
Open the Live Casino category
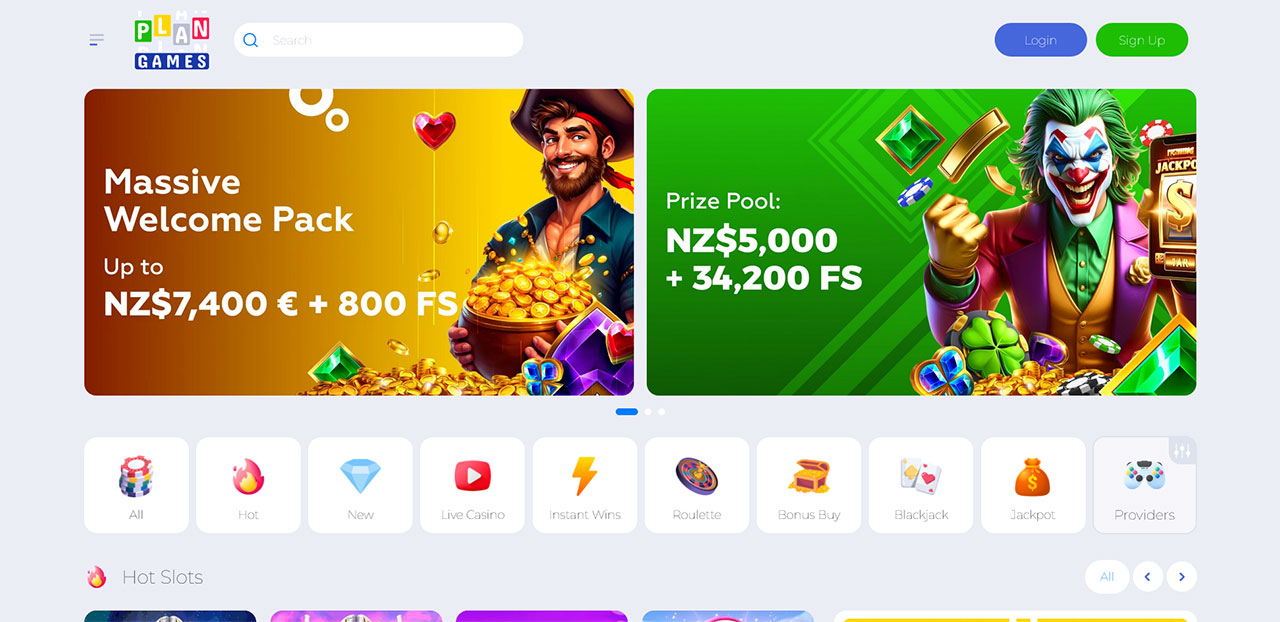point(472,485)
